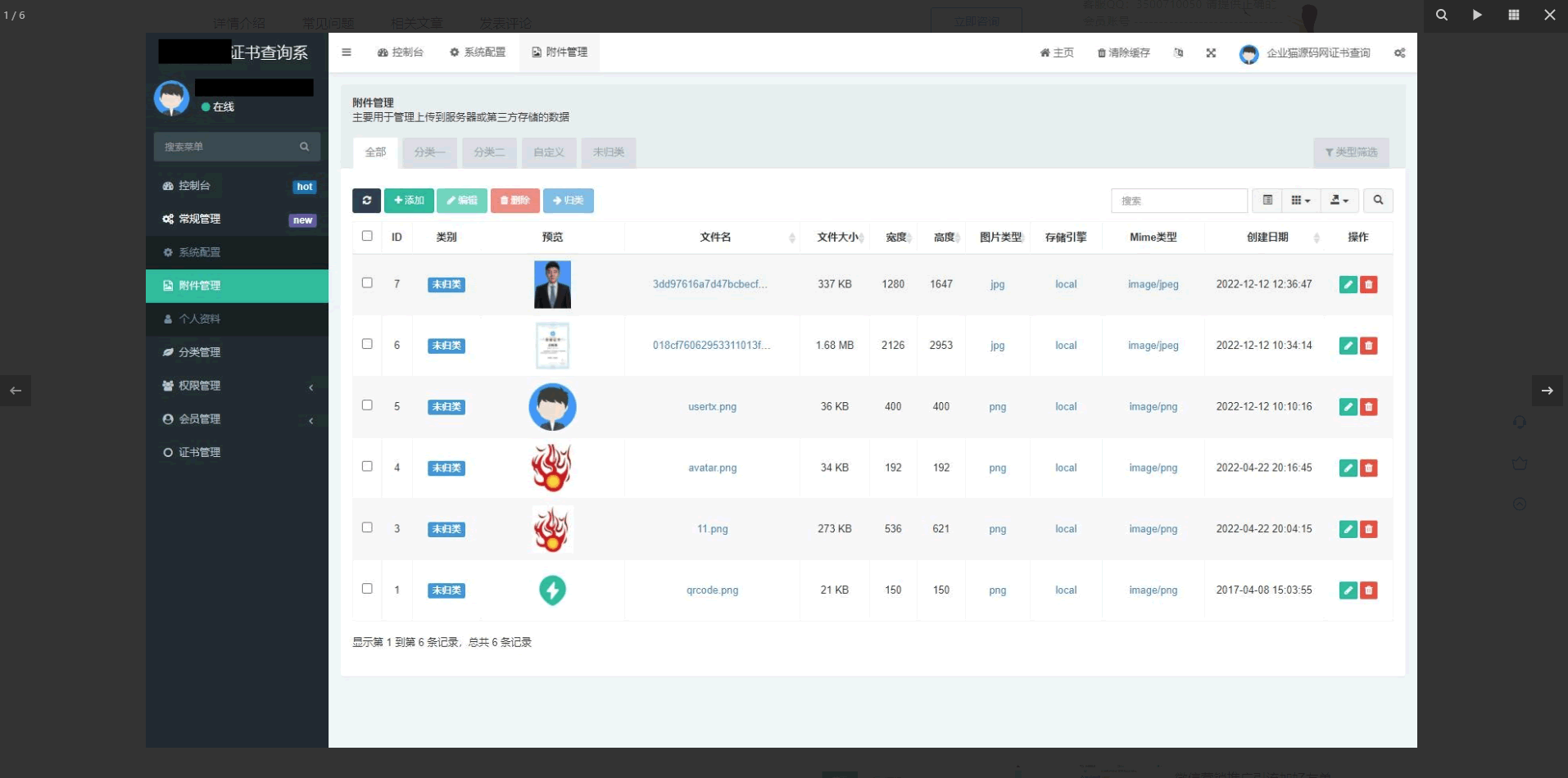
Task: Open the 3dd97616a7d47bcbecf file link
Action: pos(709,285)
